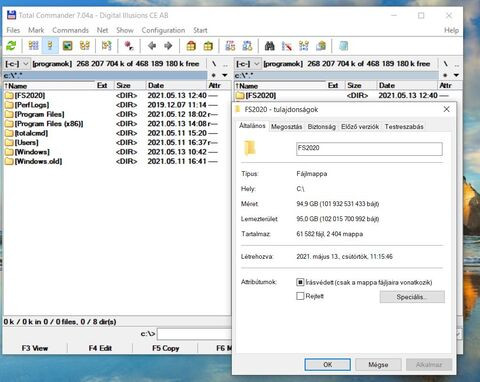Open the notepad icon at toolbar end
Viewport: 480px width, 382px height.
(x=343, y=46)
